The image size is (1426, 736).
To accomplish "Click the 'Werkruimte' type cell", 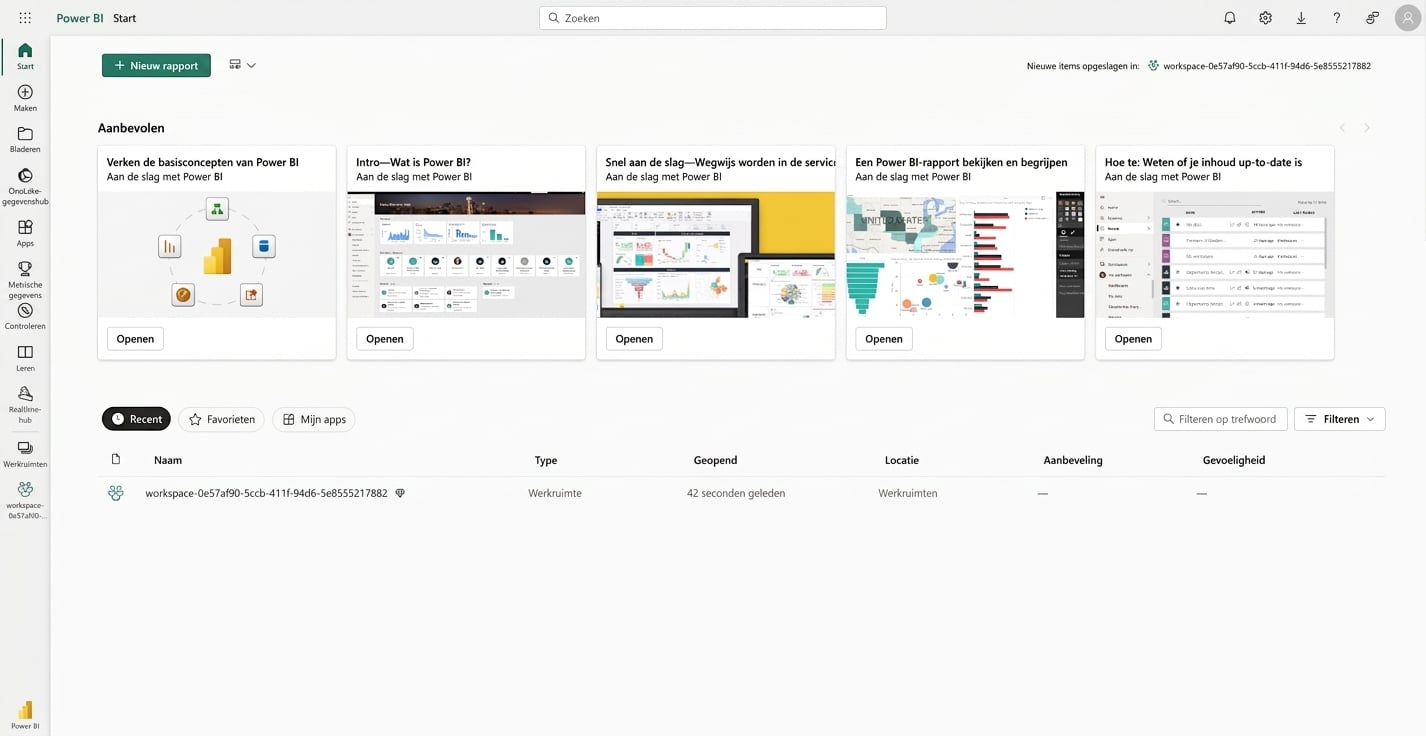I will (555, 493).
